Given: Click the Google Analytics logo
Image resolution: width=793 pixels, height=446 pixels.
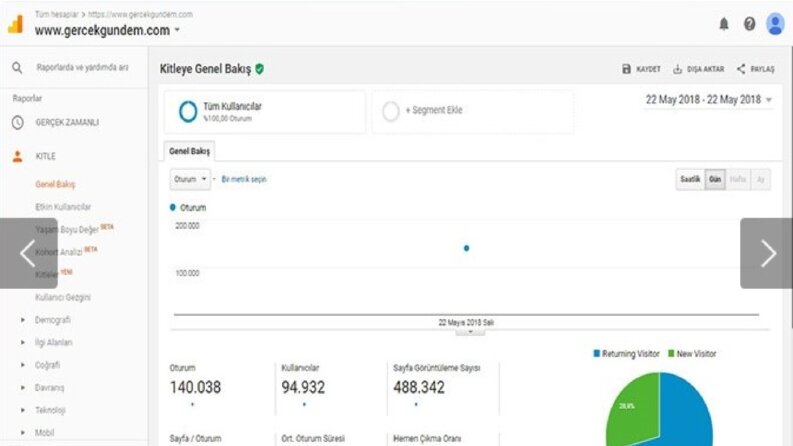Looking at the screenshot, I should [16, 24].
